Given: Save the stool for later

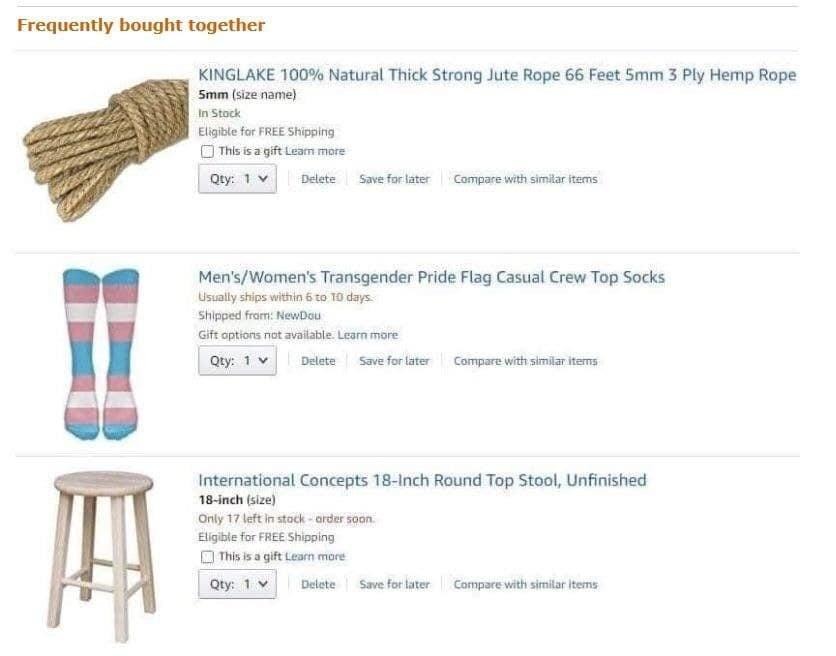Looking at the screenshot, I should [x=394, y=585].
